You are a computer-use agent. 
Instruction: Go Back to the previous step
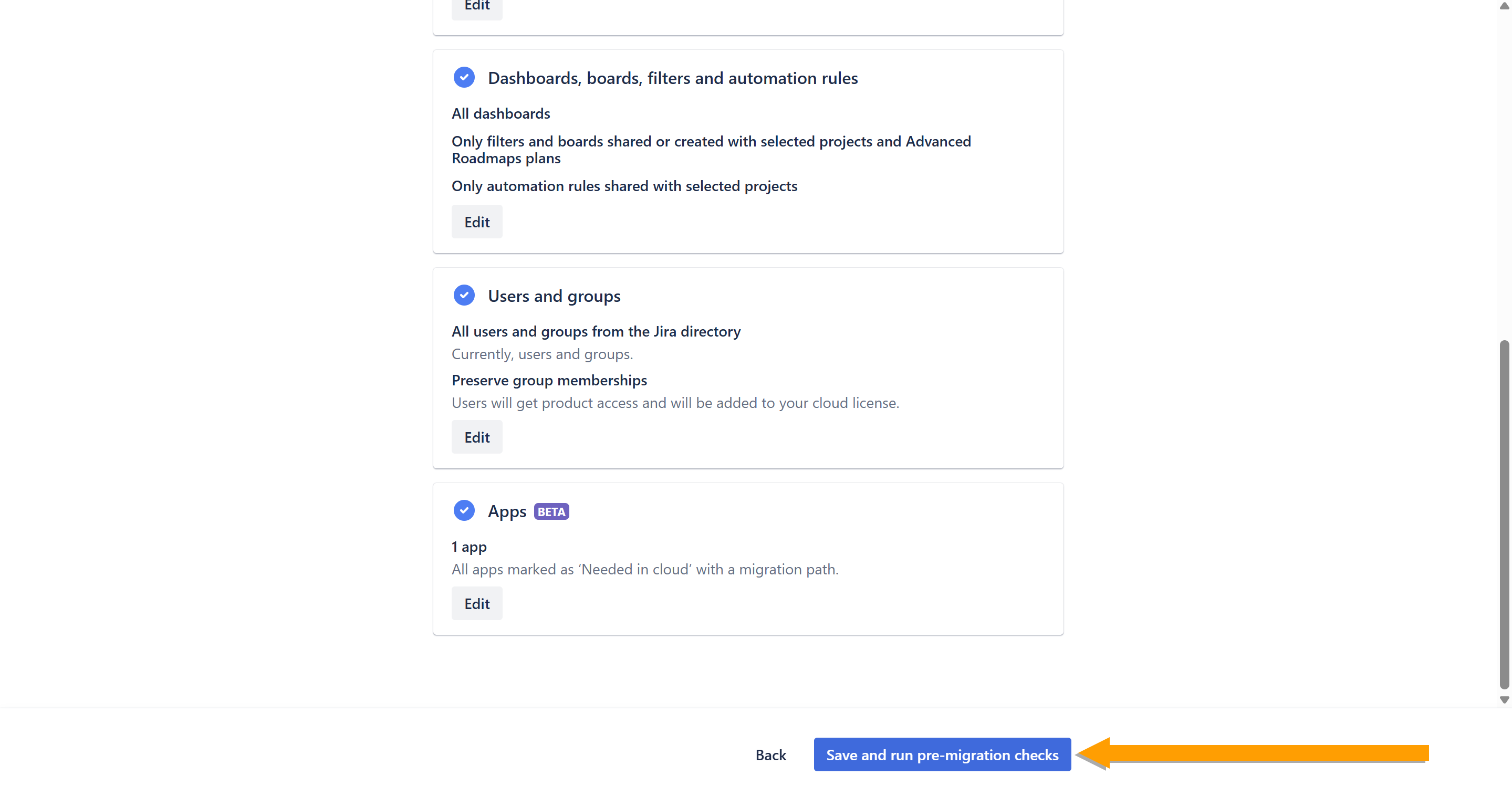click(770, 755)
